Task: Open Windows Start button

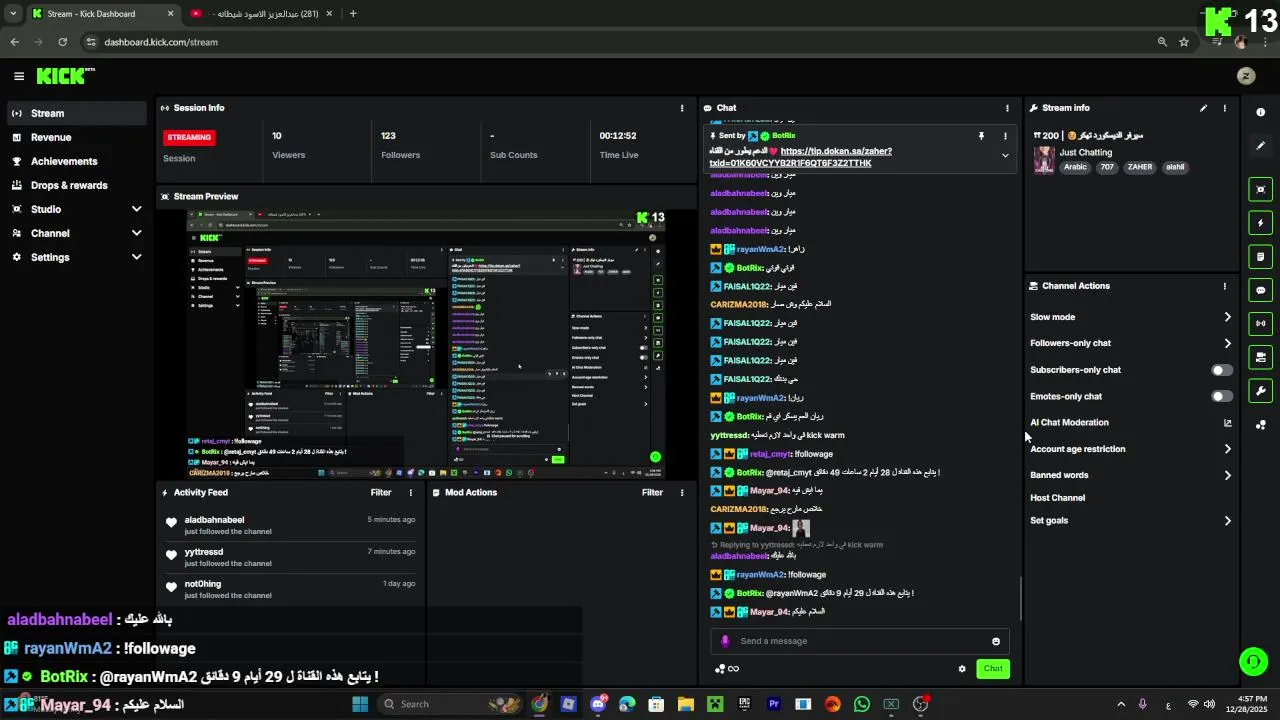Action: 360,704
